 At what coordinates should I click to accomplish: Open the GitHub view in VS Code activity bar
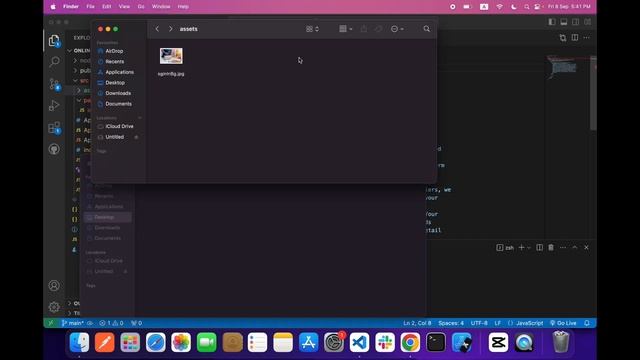pyautogui.click(x=54, y=149)
